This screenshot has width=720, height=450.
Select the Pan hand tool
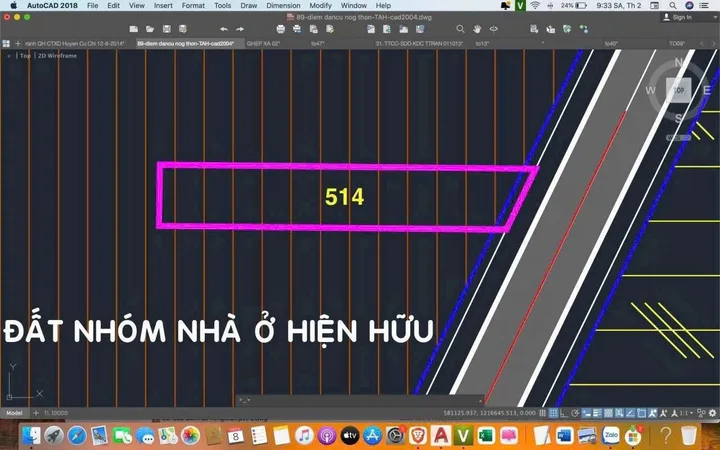pyautogui.click(x=477, y=29)
